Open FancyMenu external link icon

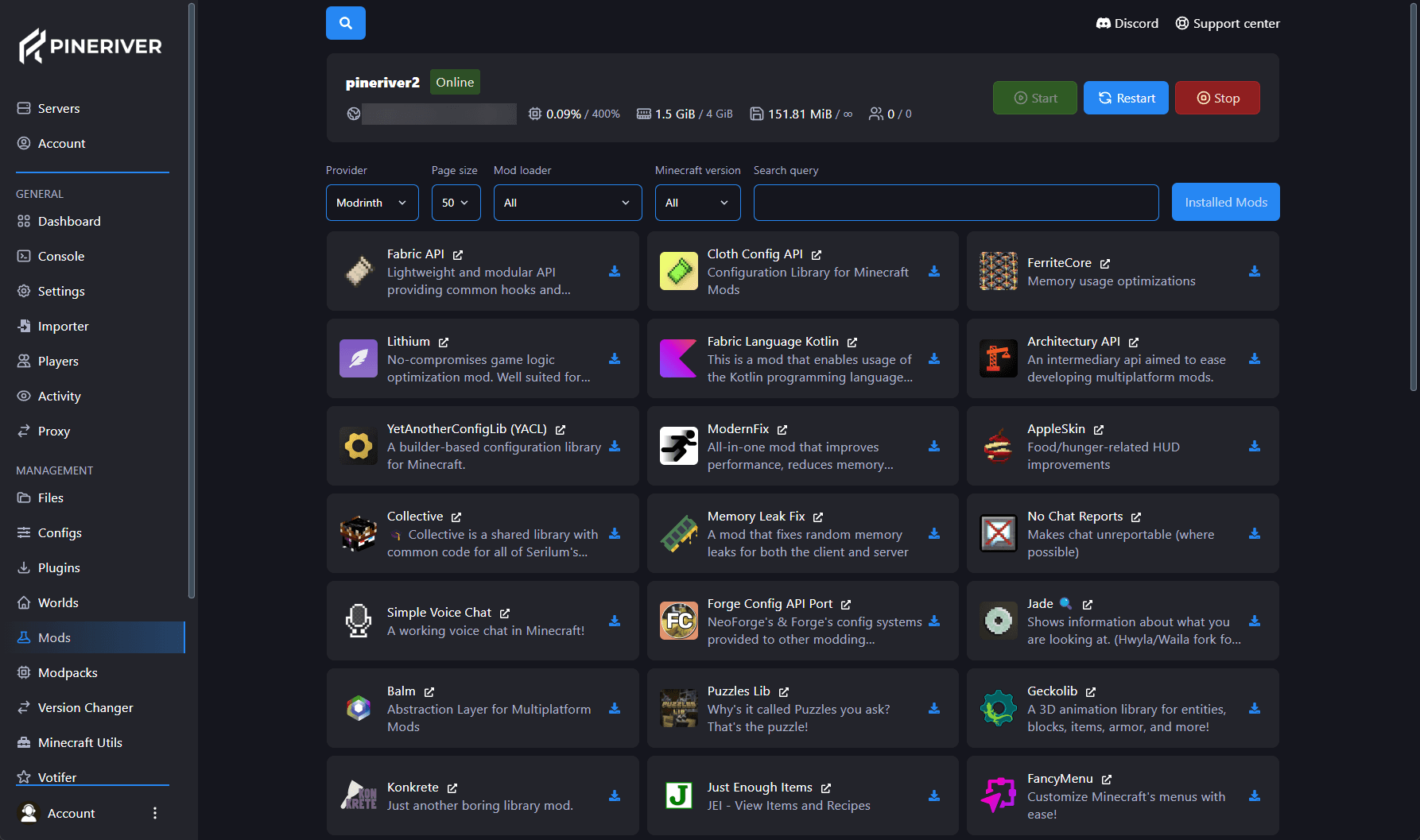click(x=1107, y=780)
